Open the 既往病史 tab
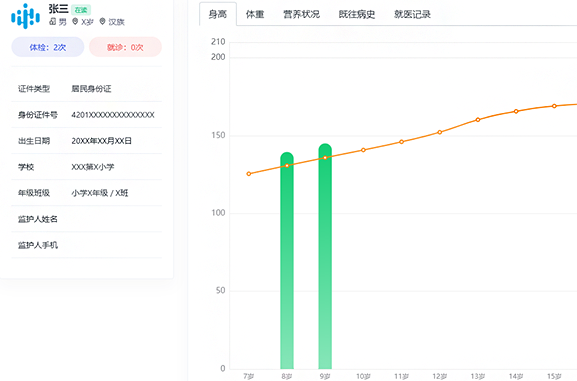 (357, 14)
